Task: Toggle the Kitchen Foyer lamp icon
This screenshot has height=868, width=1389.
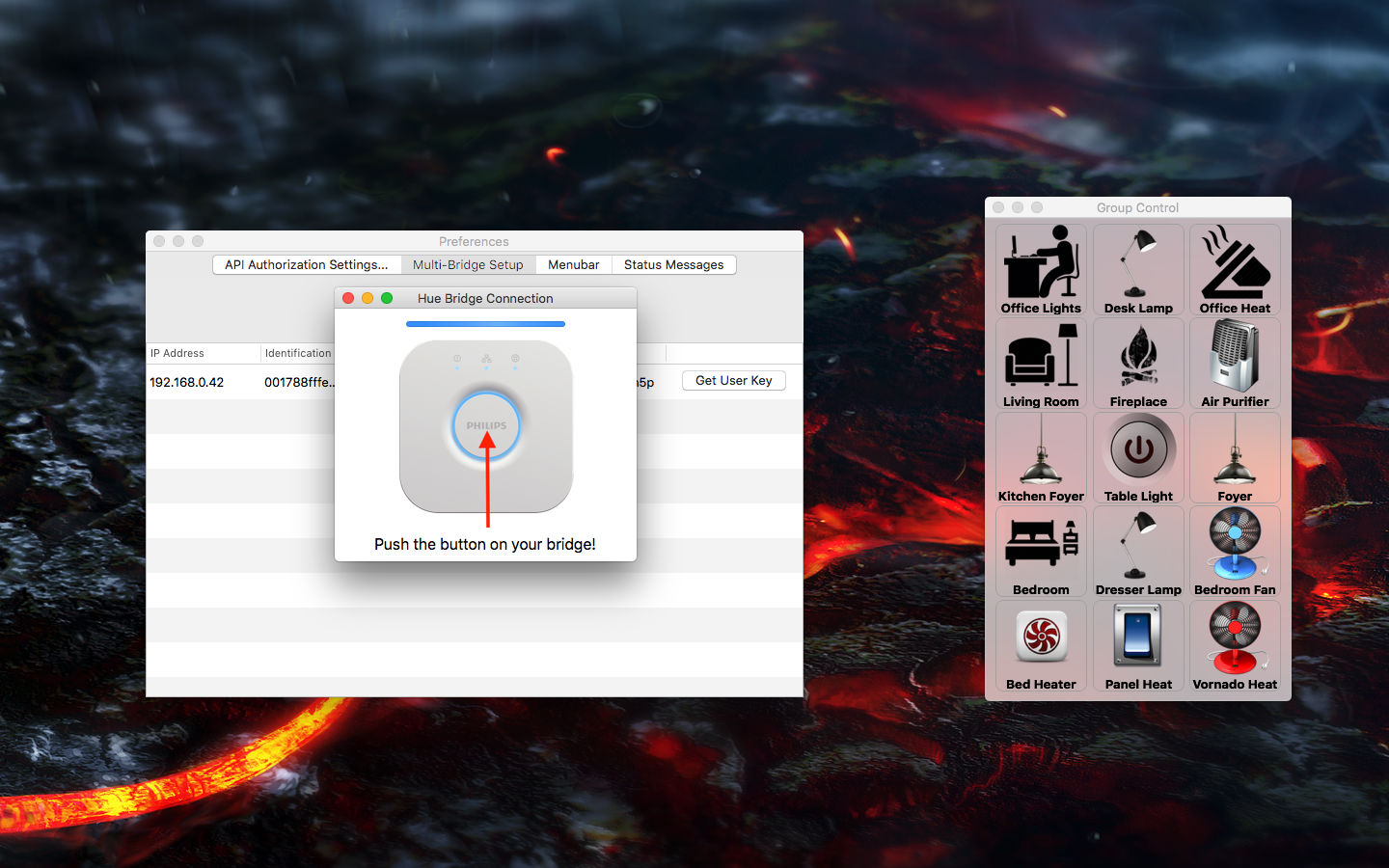Action: [1041, 458]
